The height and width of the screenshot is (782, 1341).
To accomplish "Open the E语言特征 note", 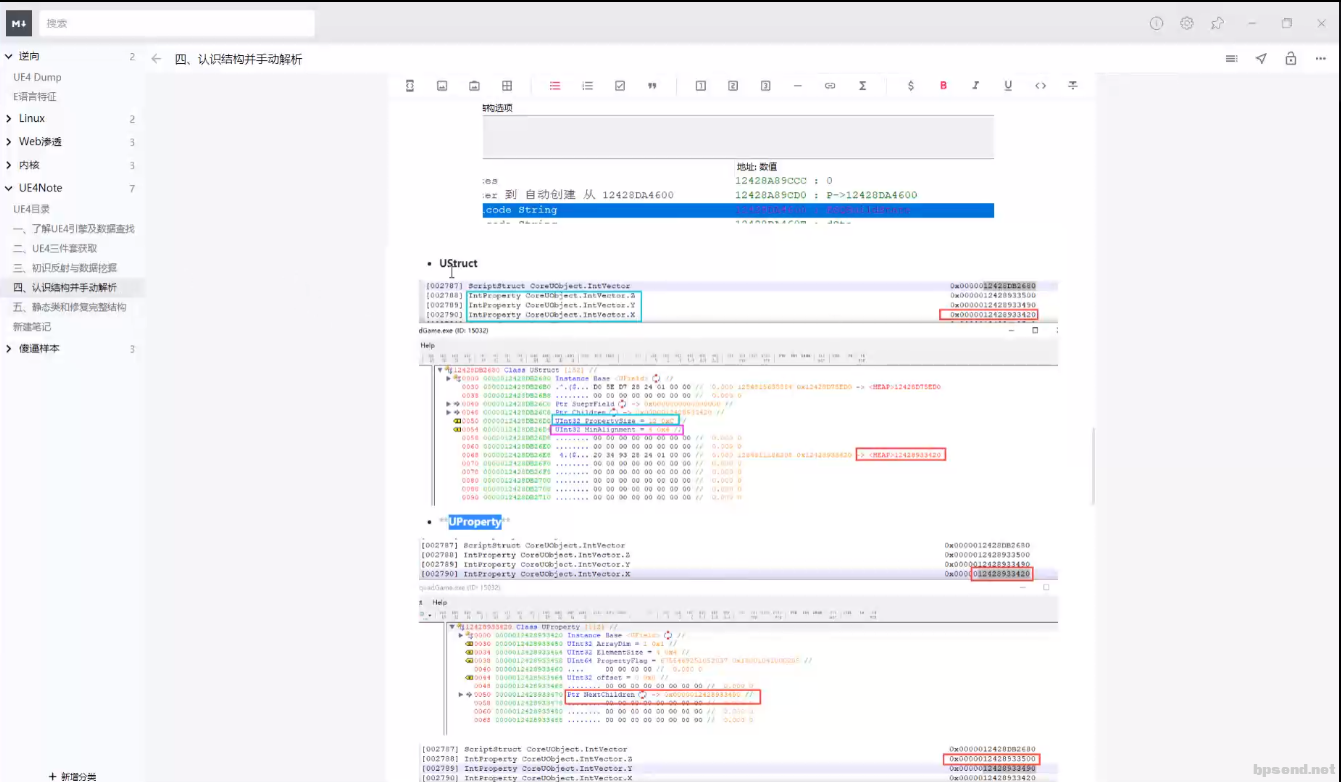I will [x=35, y=97].
